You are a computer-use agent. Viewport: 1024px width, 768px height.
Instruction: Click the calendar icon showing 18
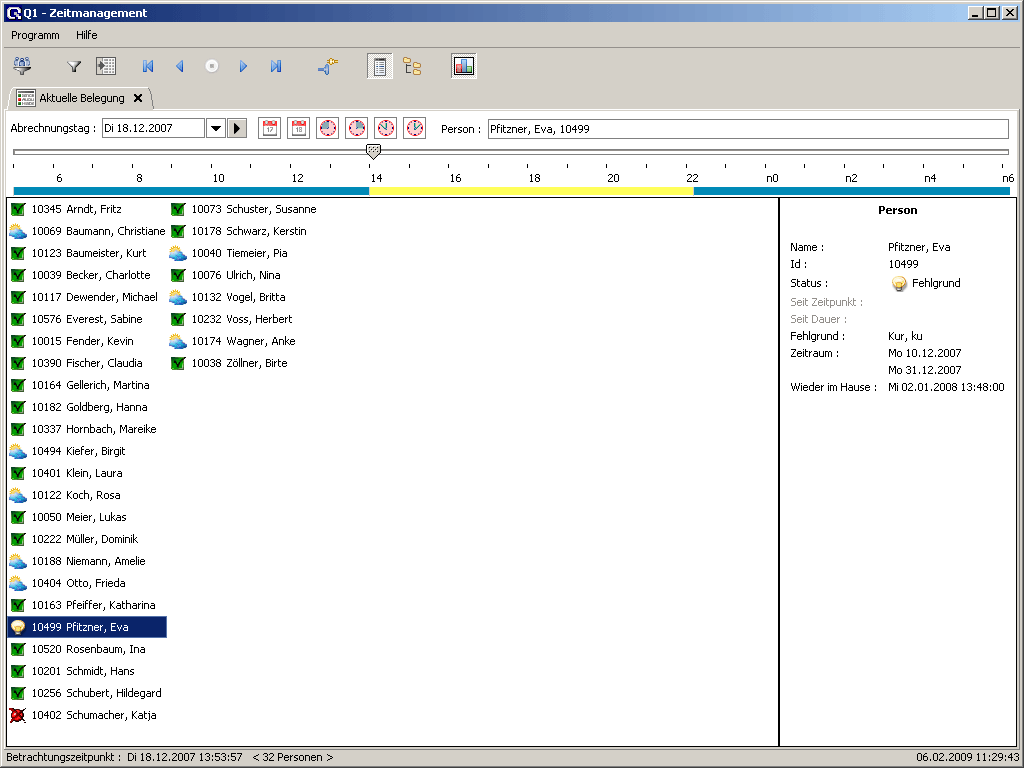tap(298, 128)
